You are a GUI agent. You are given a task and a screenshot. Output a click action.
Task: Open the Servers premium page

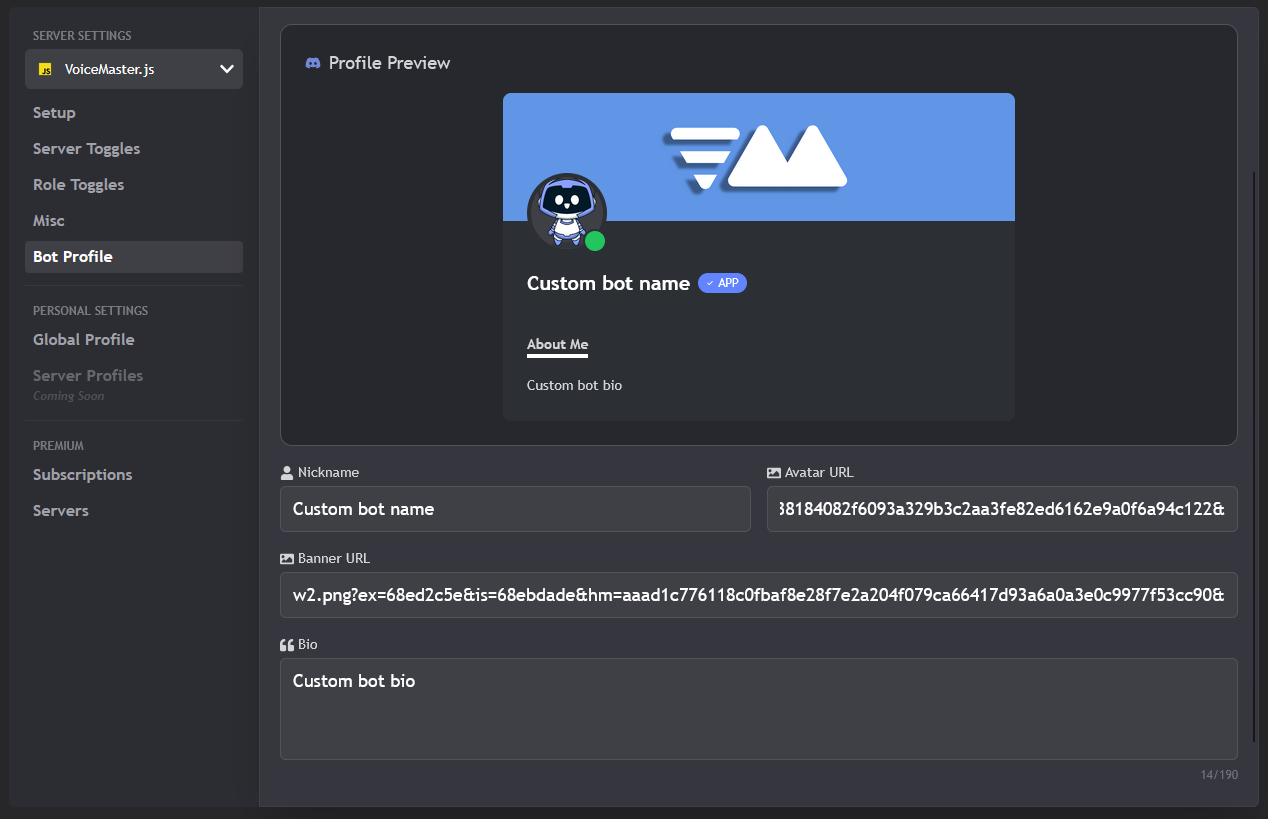(61, 510)
